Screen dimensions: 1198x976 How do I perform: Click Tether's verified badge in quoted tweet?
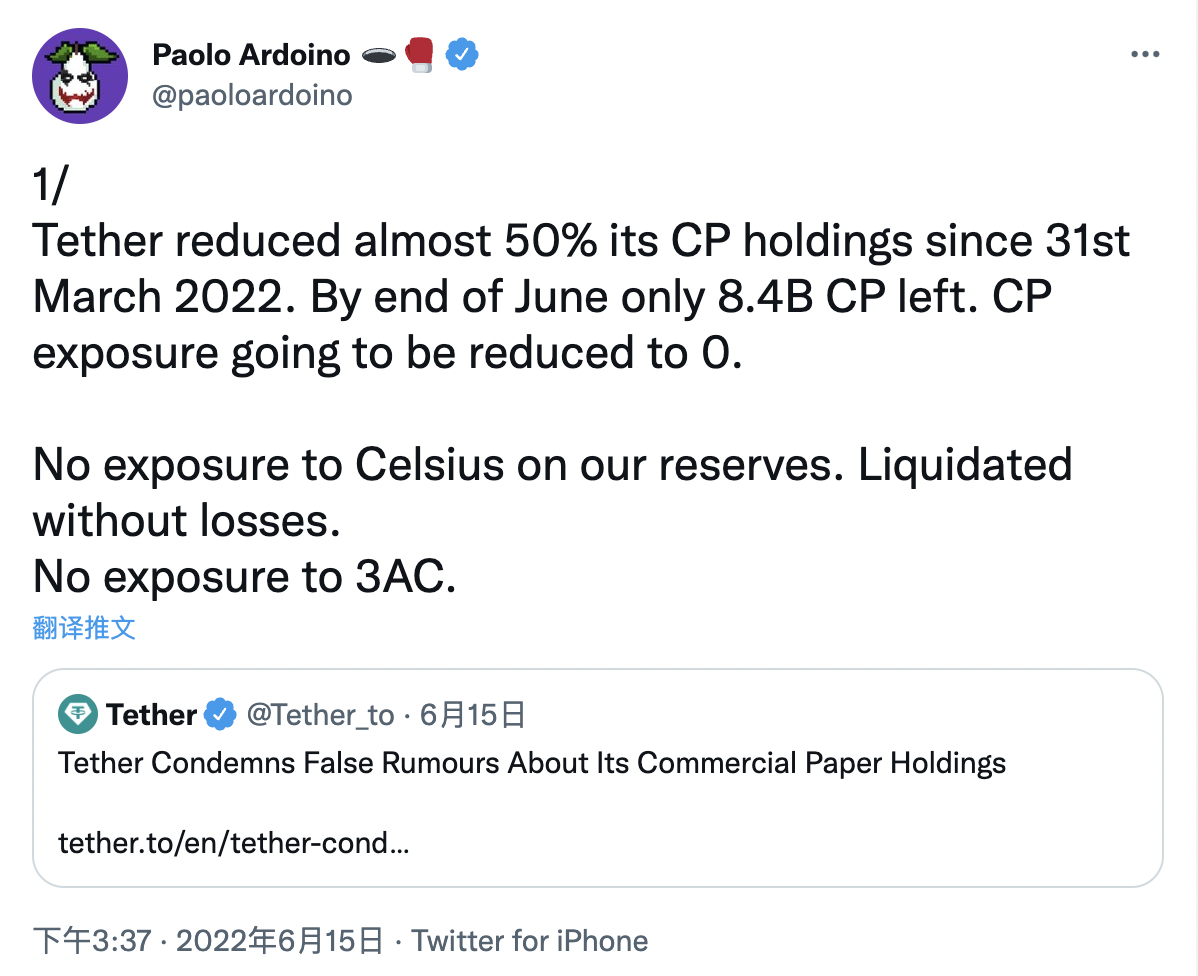pyautogui.click(x=221, y=715)
